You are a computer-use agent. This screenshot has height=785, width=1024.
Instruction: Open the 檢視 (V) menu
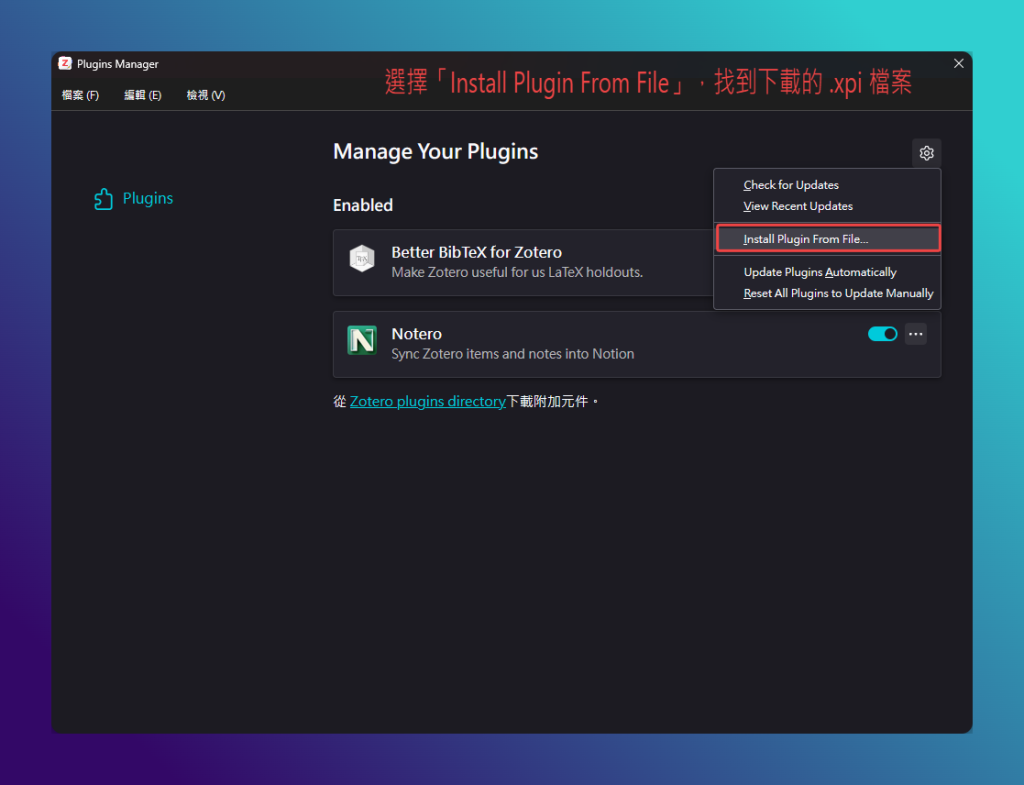(x=206, y=95)
